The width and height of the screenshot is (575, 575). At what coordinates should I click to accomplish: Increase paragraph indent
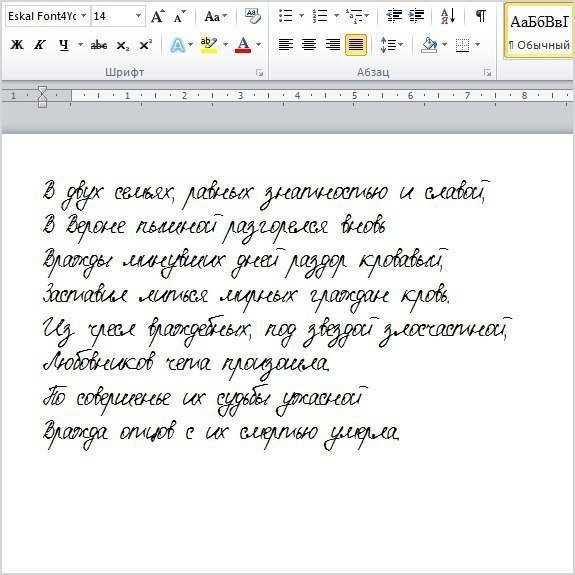click(416, 16)
